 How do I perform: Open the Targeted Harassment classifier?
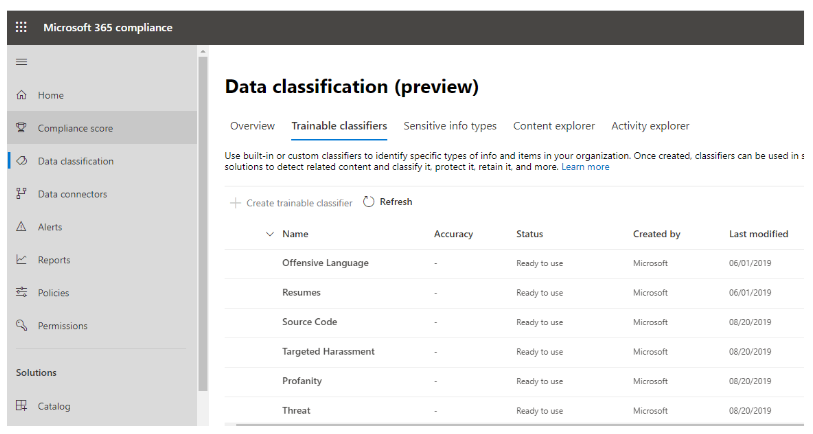coord(328,352)
